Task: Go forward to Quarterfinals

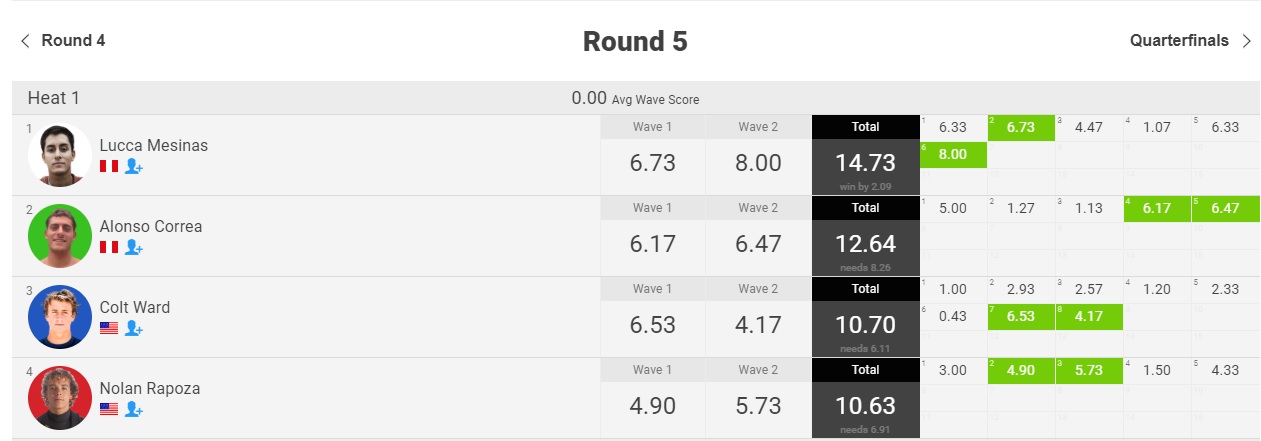Action: coord(1191,41)
